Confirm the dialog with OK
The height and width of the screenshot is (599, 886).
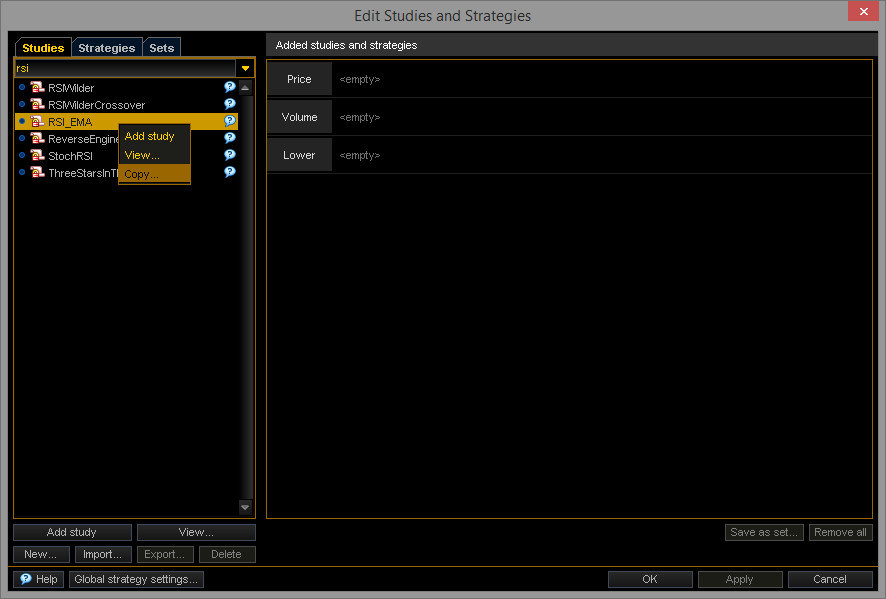click(650, 579)
